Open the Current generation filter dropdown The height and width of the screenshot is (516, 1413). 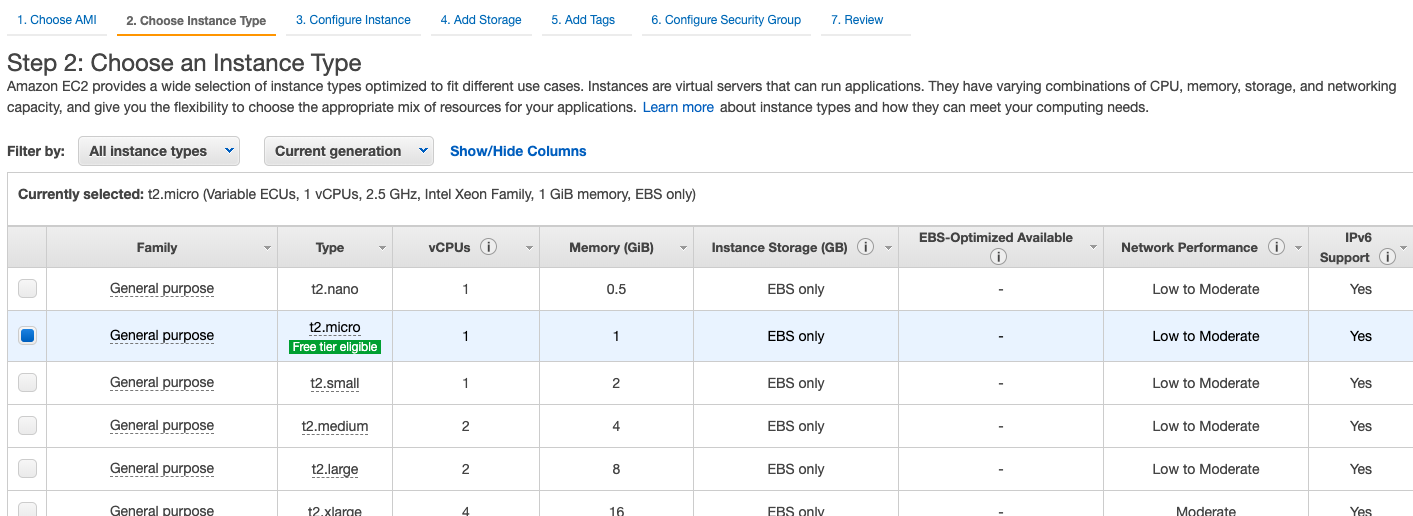pos(348,151)
